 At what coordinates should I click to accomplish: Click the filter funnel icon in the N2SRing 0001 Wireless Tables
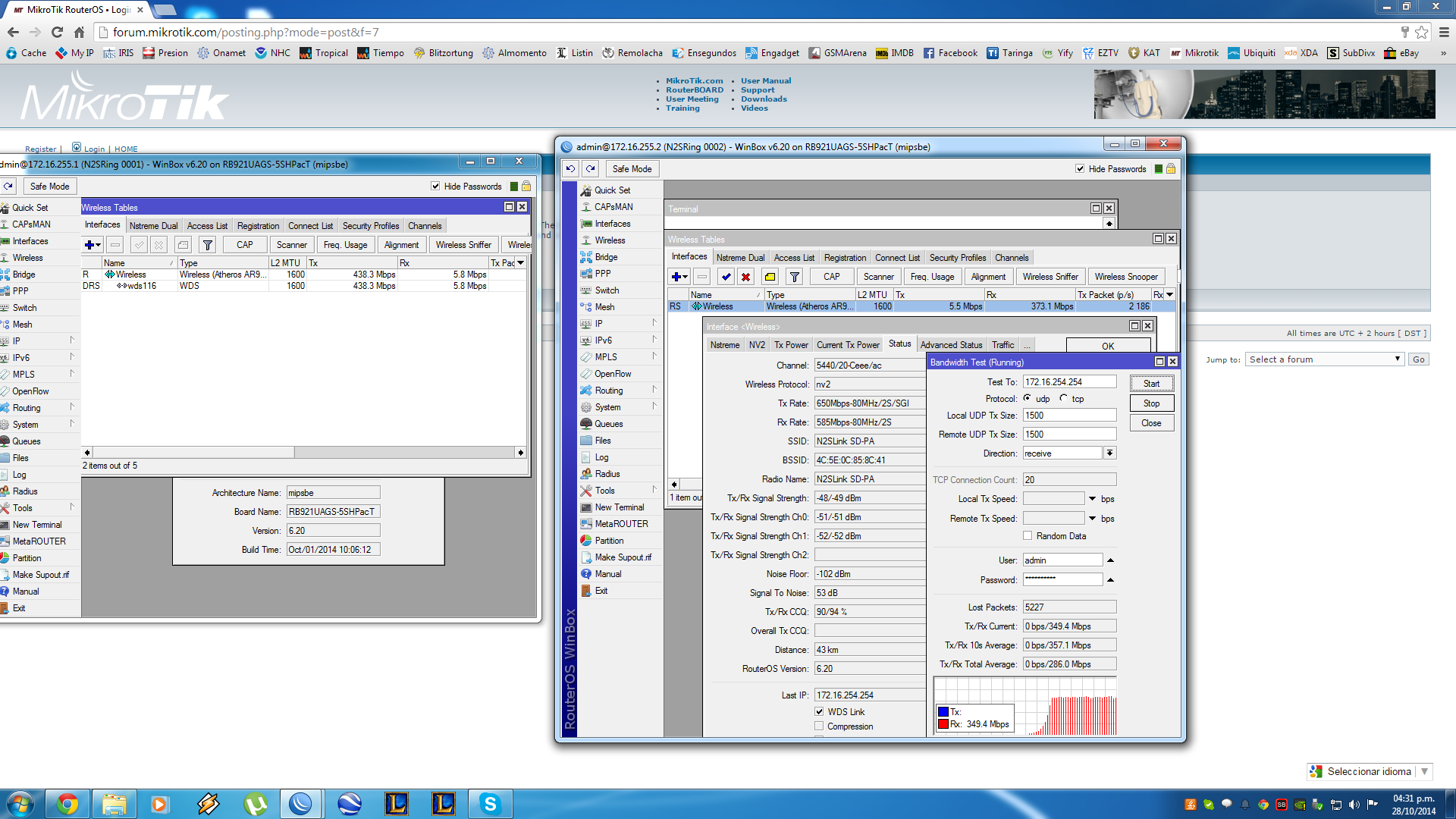(207, 245)
